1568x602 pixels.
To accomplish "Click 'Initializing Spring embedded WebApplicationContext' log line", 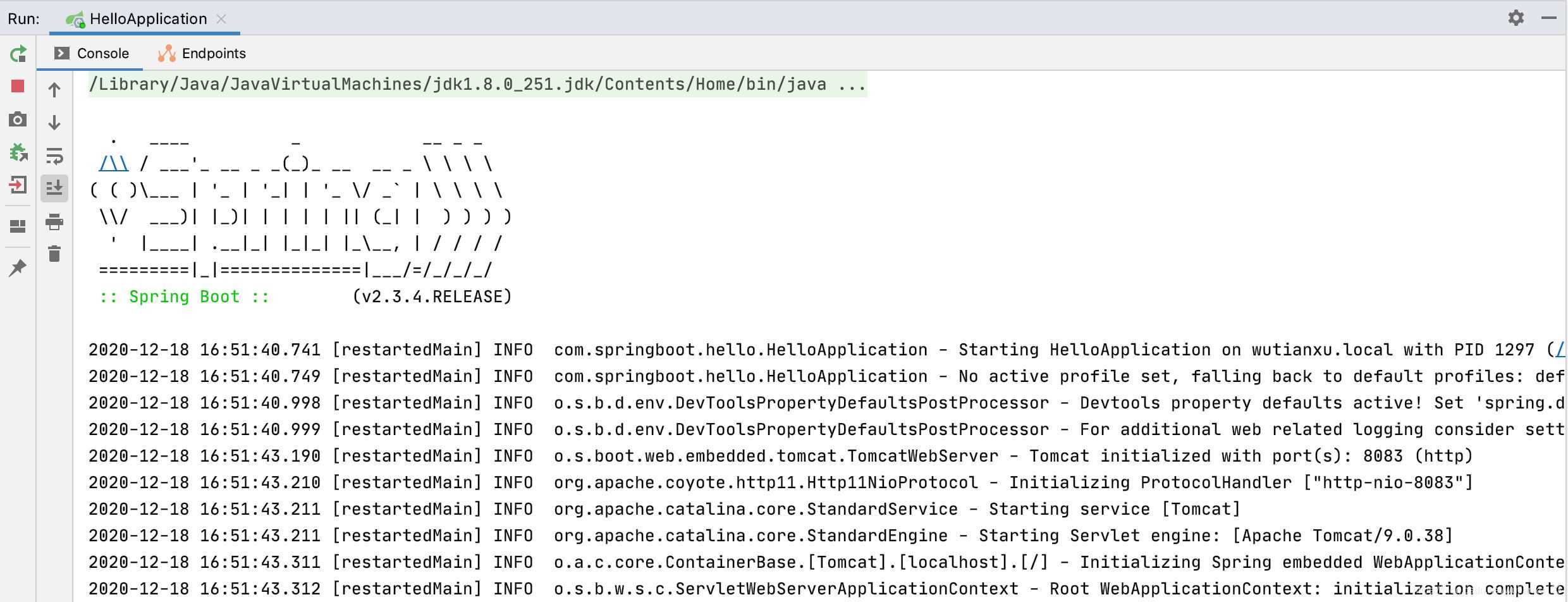I will (827, 562).
